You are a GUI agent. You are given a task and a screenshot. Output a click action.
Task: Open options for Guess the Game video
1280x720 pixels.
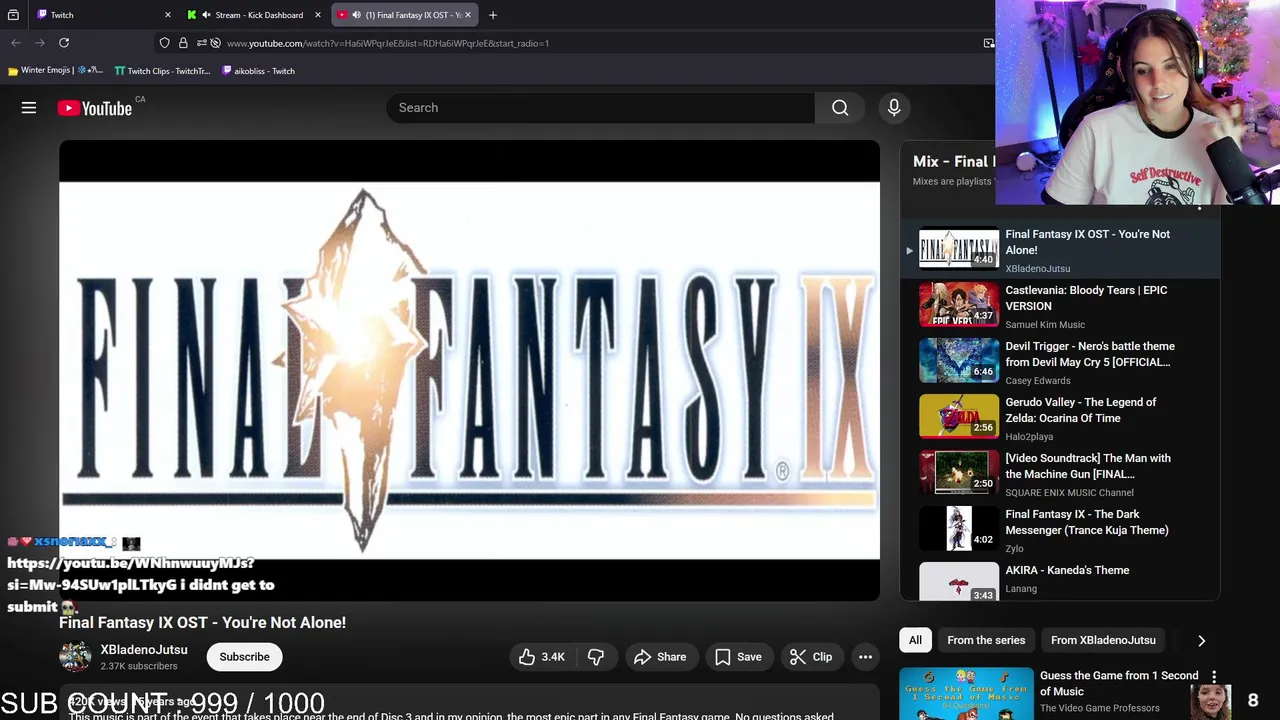(x=1214, y=678)
